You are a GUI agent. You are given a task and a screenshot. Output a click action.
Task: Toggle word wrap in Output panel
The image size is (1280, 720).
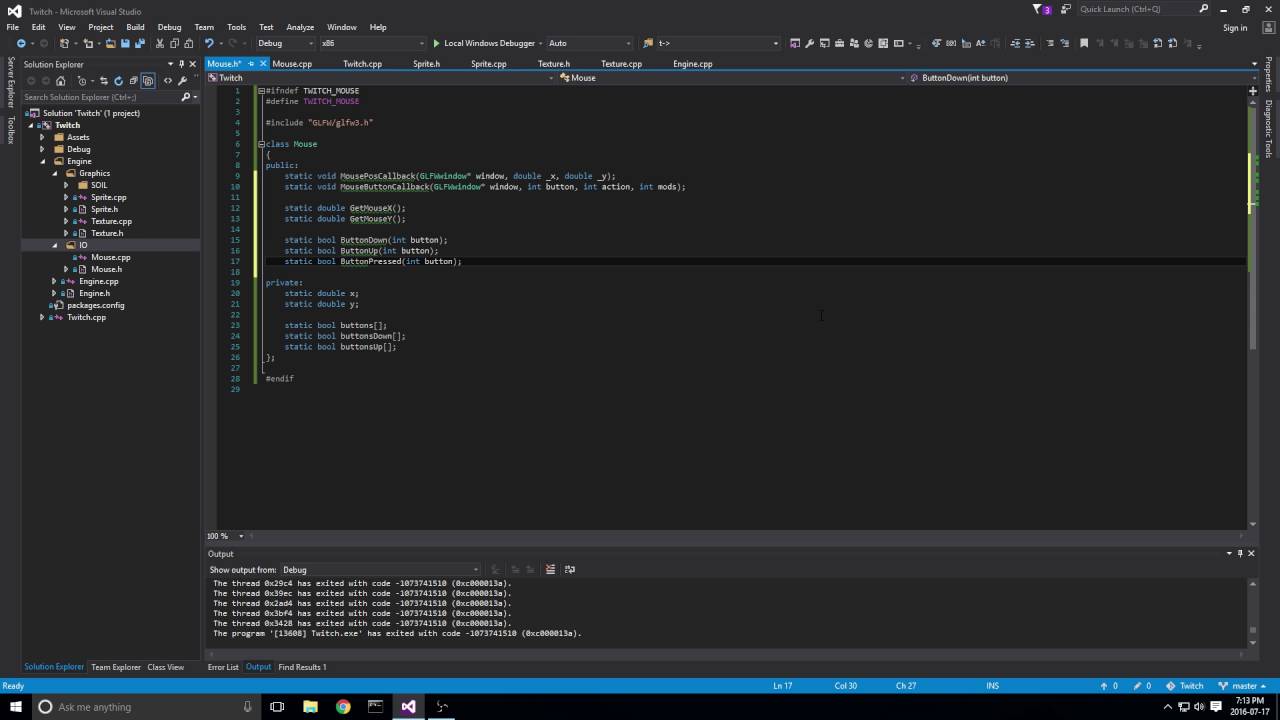(570, 570)
